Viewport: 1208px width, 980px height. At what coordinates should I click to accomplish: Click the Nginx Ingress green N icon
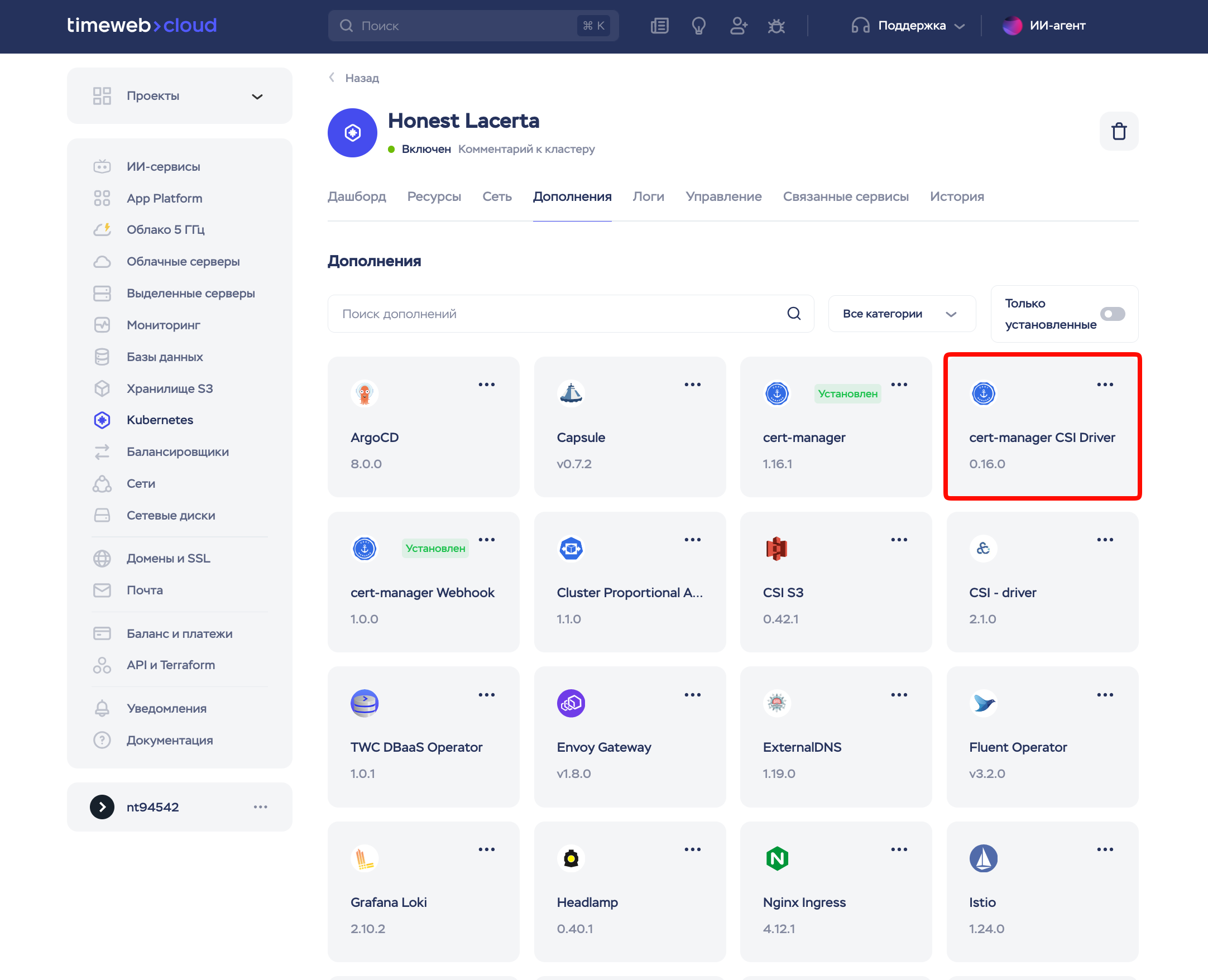tap(776, 858)
